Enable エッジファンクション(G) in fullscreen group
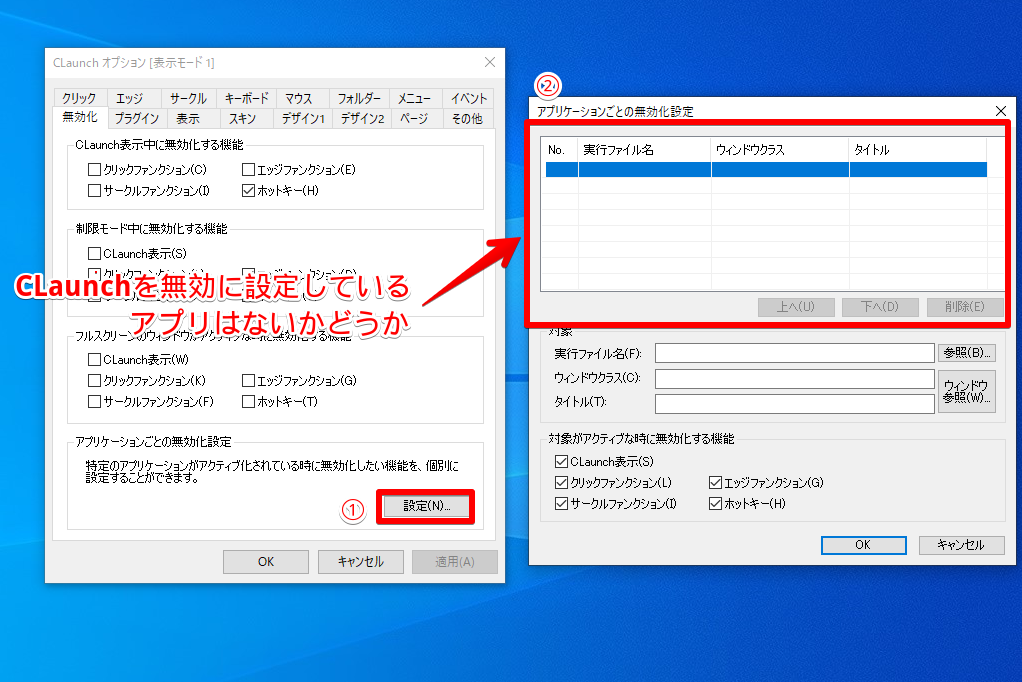 click(248, 380)
